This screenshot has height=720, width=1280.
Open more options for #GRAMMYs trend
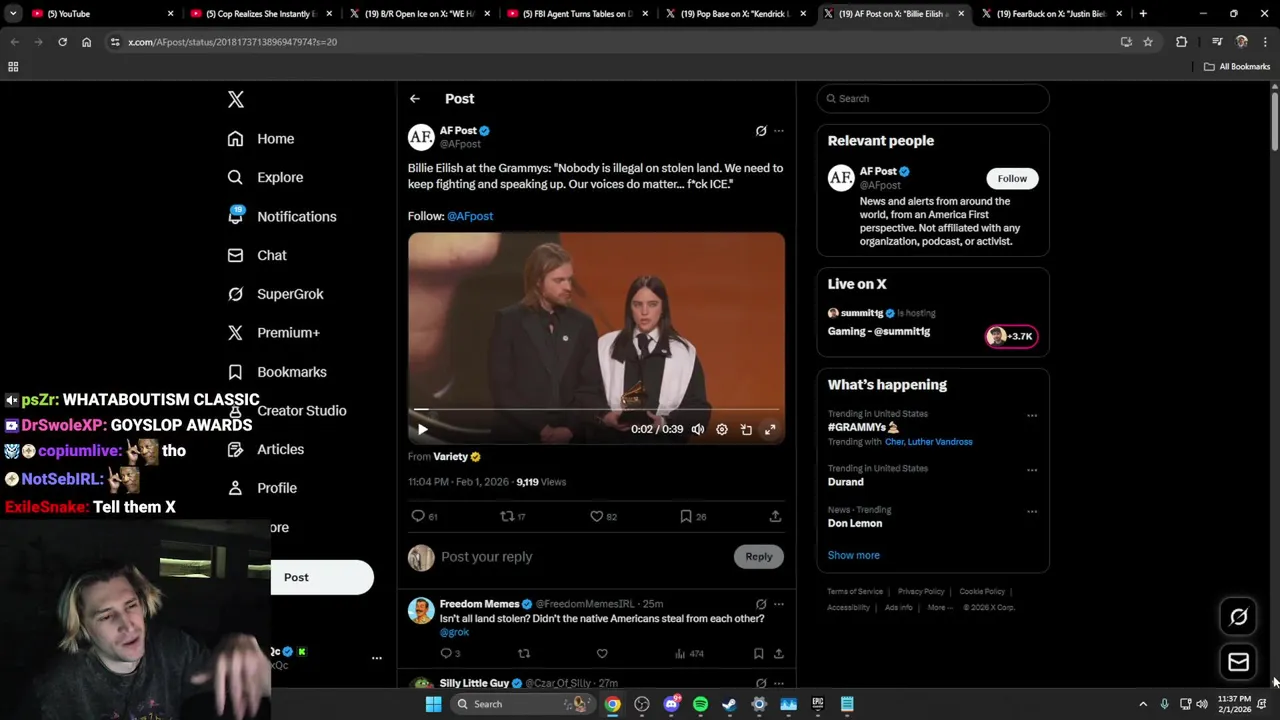pyautogui.click(x=1032, y=416)
